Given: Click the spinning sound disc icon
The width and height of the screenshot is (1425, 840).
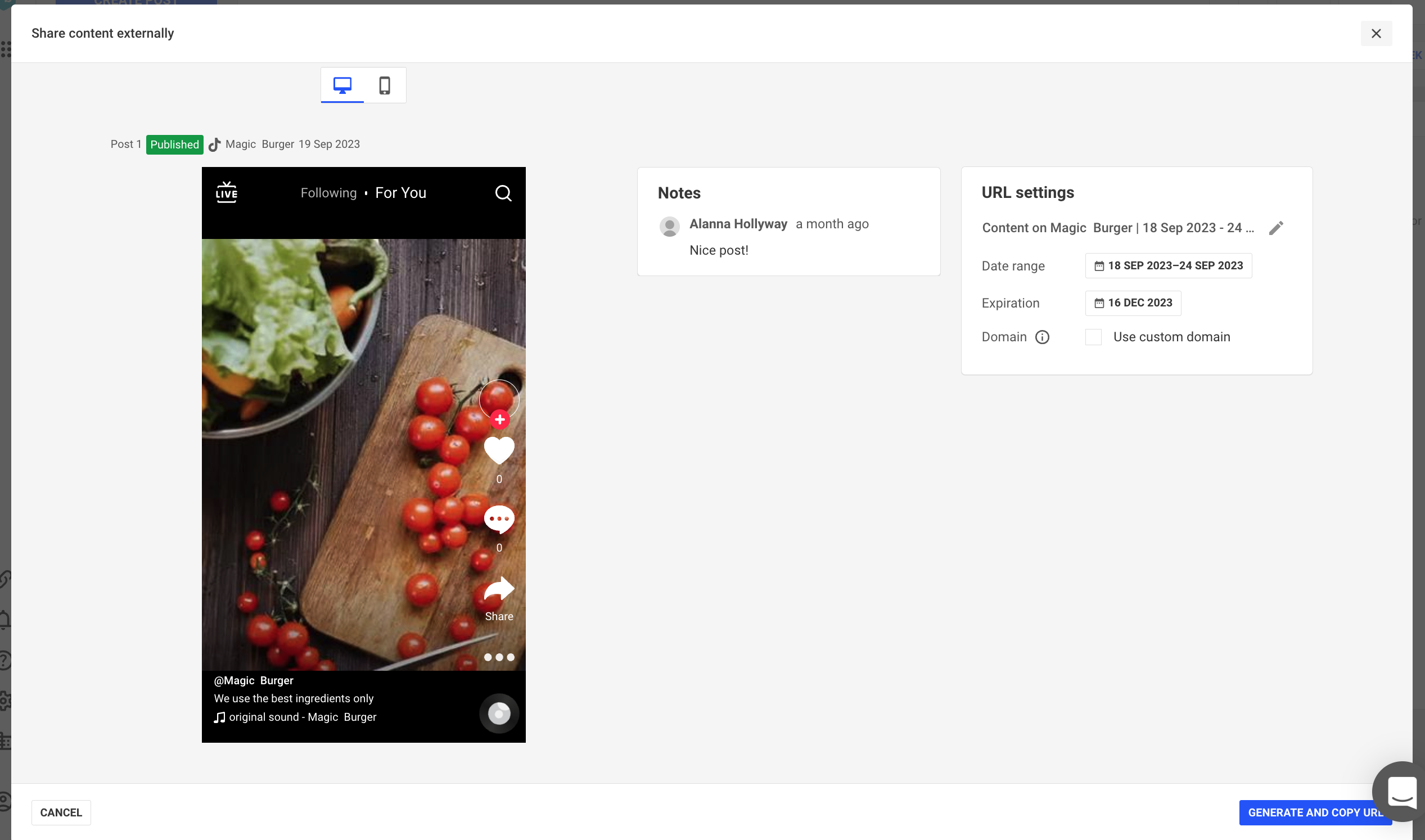Looking at the screenshot, I should pyautogui.click(x=499, y=713).
